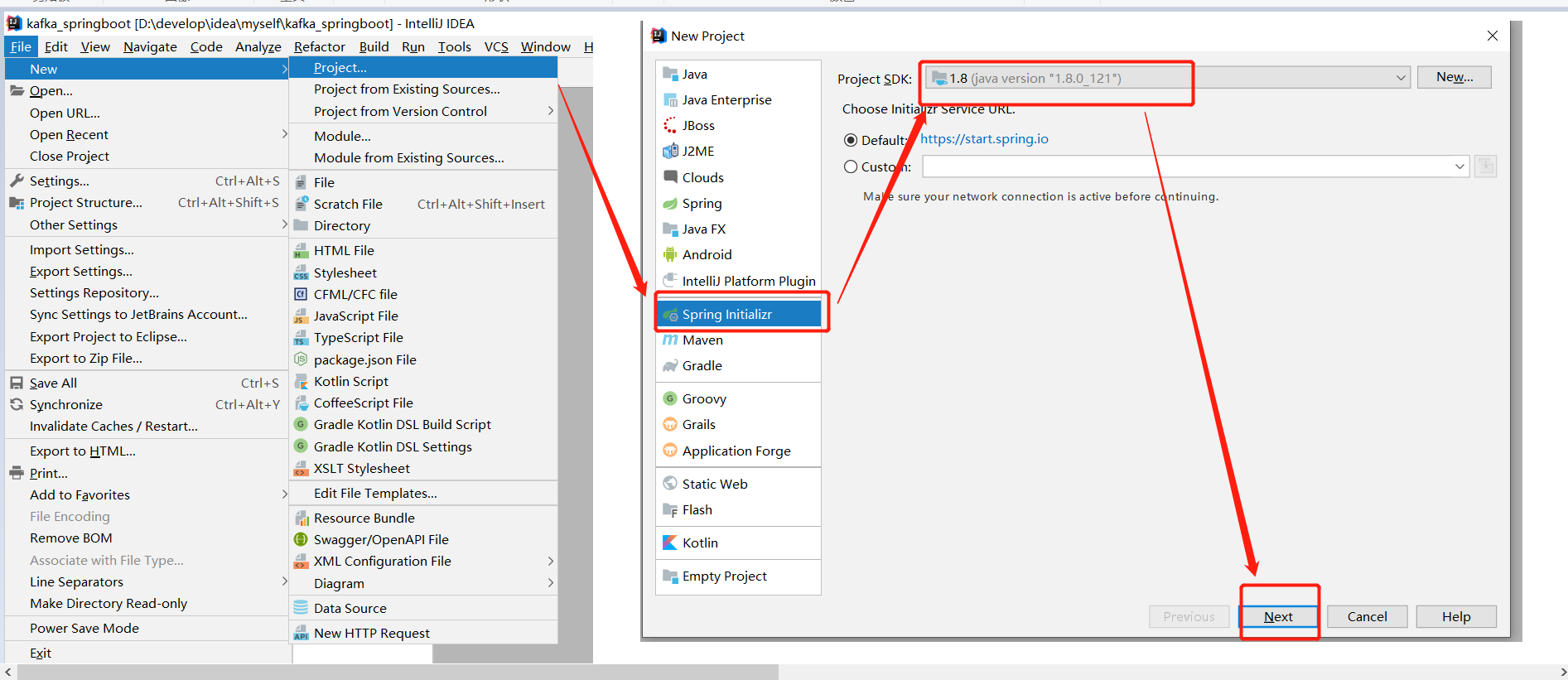
Task: Click the Kotlin icon
Action: 670,543
